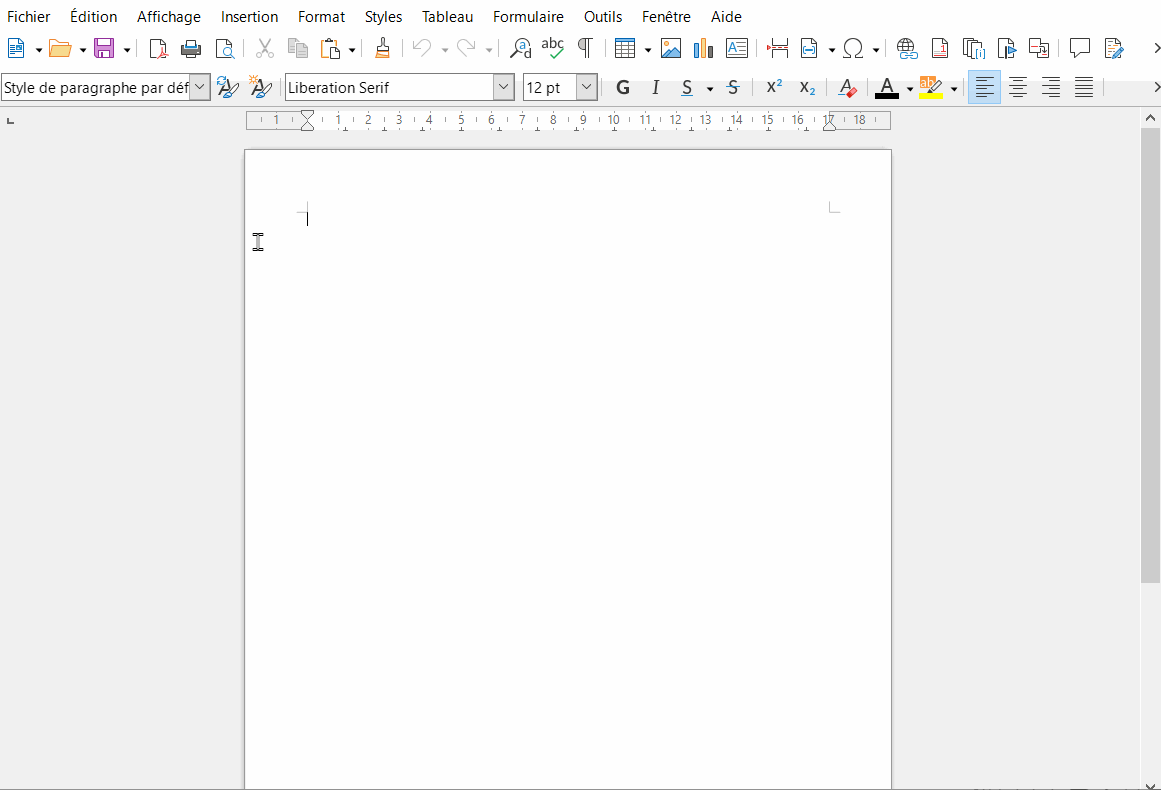1161x790 pixels.
Task: Open New document dropdown arrow
Action: (39, 50)
